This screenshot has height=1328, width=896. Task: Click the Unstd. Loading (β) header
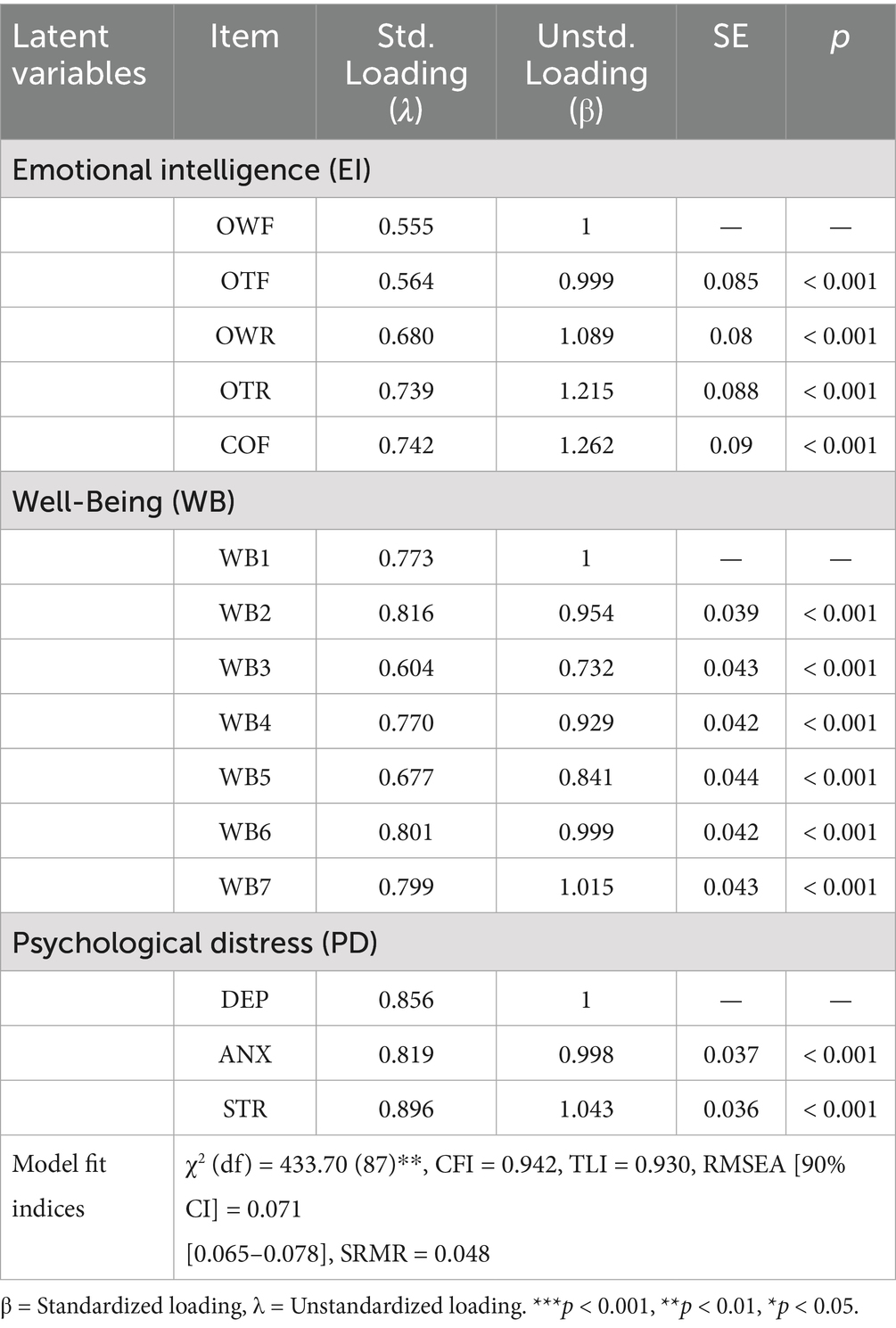(586, 71)
